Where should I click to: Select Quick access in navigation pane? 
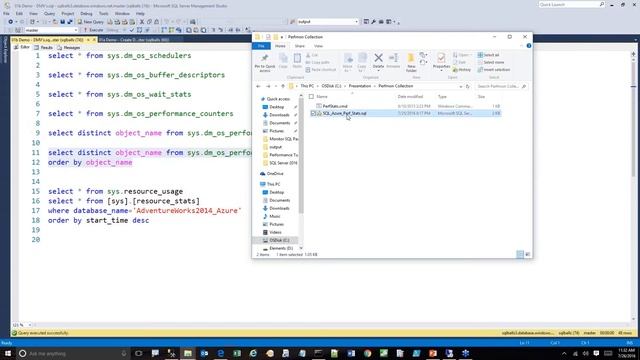tap(278, 99)
